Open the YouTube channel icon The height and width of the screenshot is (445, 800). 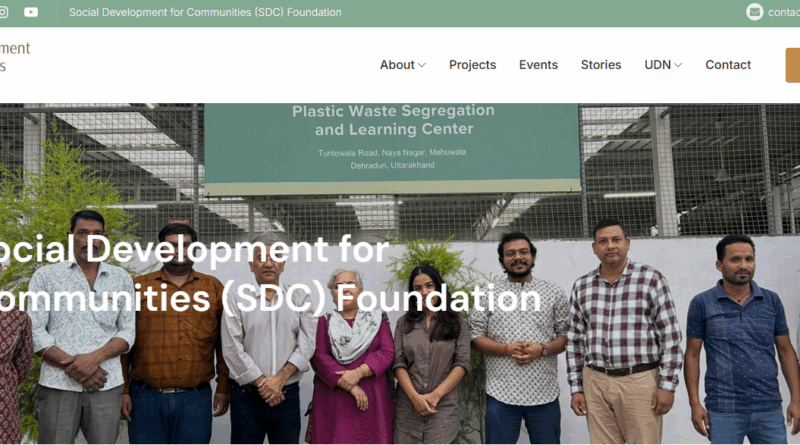[x=31, y=12]
